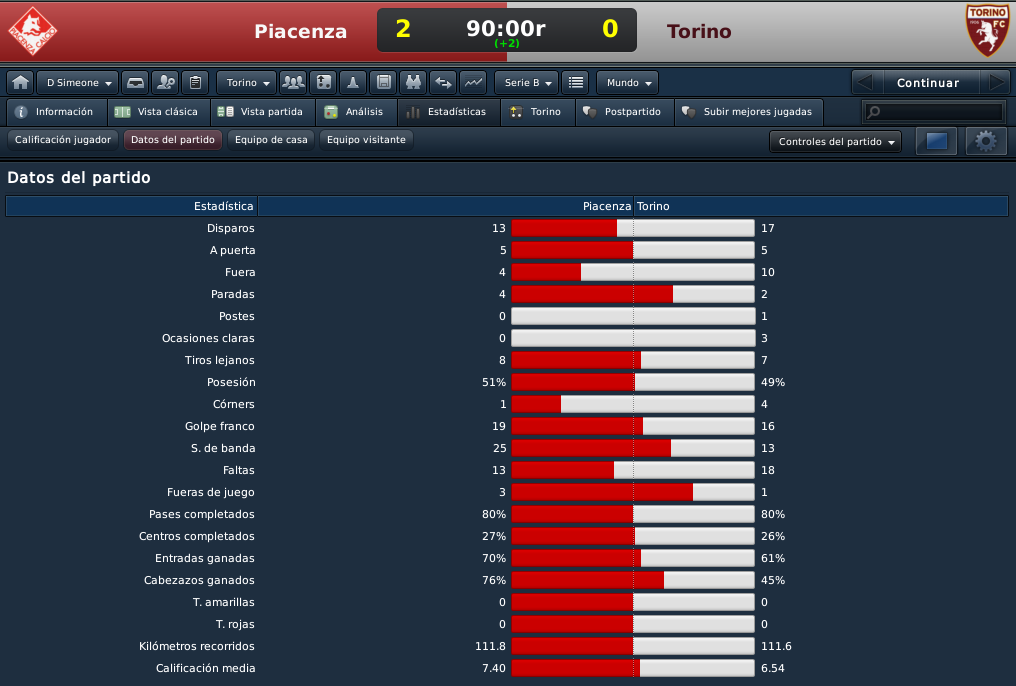1016x686 pixels.
Task: Switch to the Análisis tab
Action: [x=356, y=111]
